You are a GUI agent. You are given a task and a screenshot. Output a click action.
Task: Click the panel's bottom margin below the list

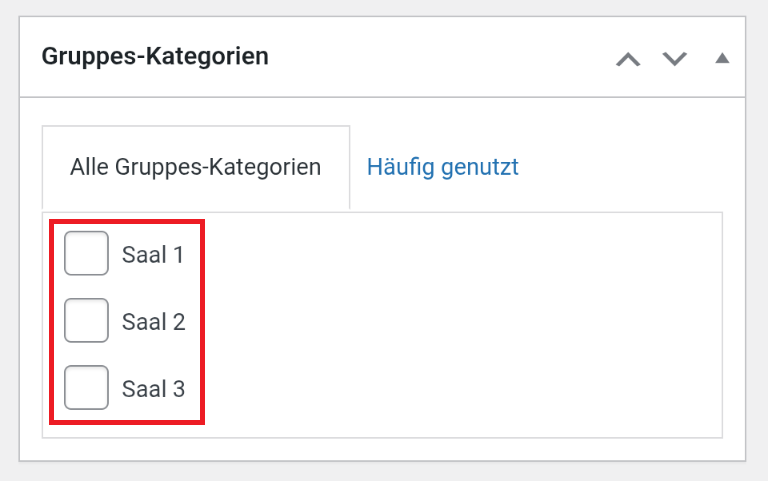click(382, 450)
